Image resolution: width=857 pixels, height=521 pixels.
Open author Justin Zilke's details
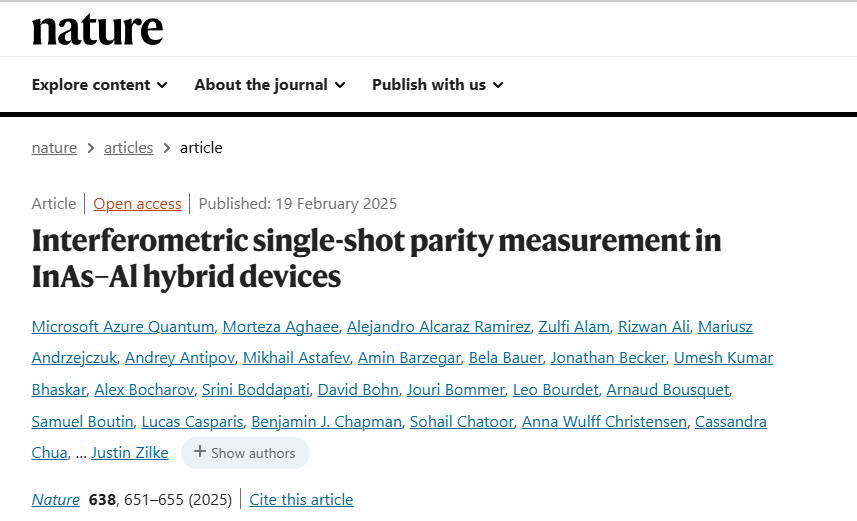click(x=130, y=453)
